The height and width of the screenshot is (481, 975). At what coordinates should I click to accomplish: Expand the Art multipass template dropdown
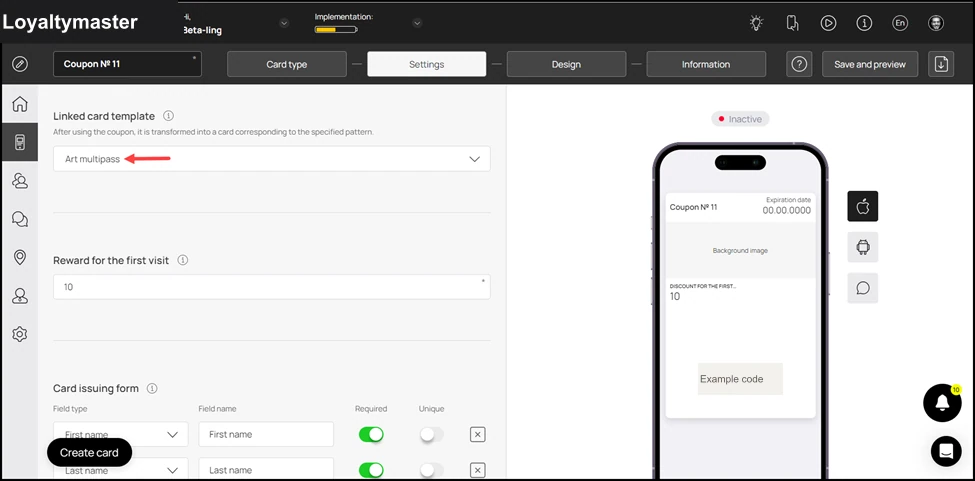pyautogui.click(x=272, y=159)
